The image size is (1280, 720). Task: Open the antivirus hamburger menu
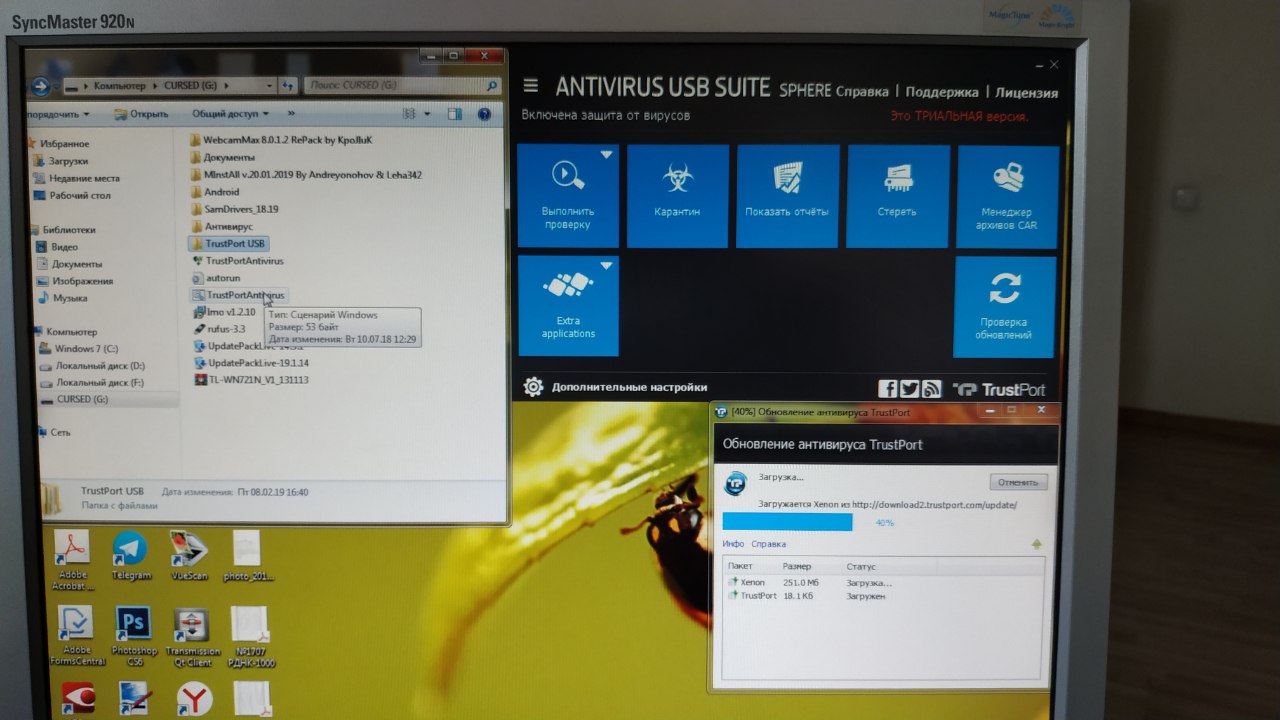pyautogui.click(x=531, y=87)
